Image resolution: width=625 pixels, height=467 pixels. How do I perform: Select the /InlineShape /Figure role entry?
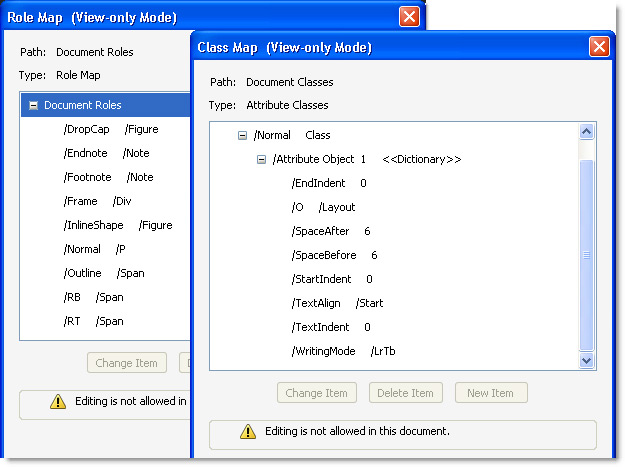pos(117,225)
